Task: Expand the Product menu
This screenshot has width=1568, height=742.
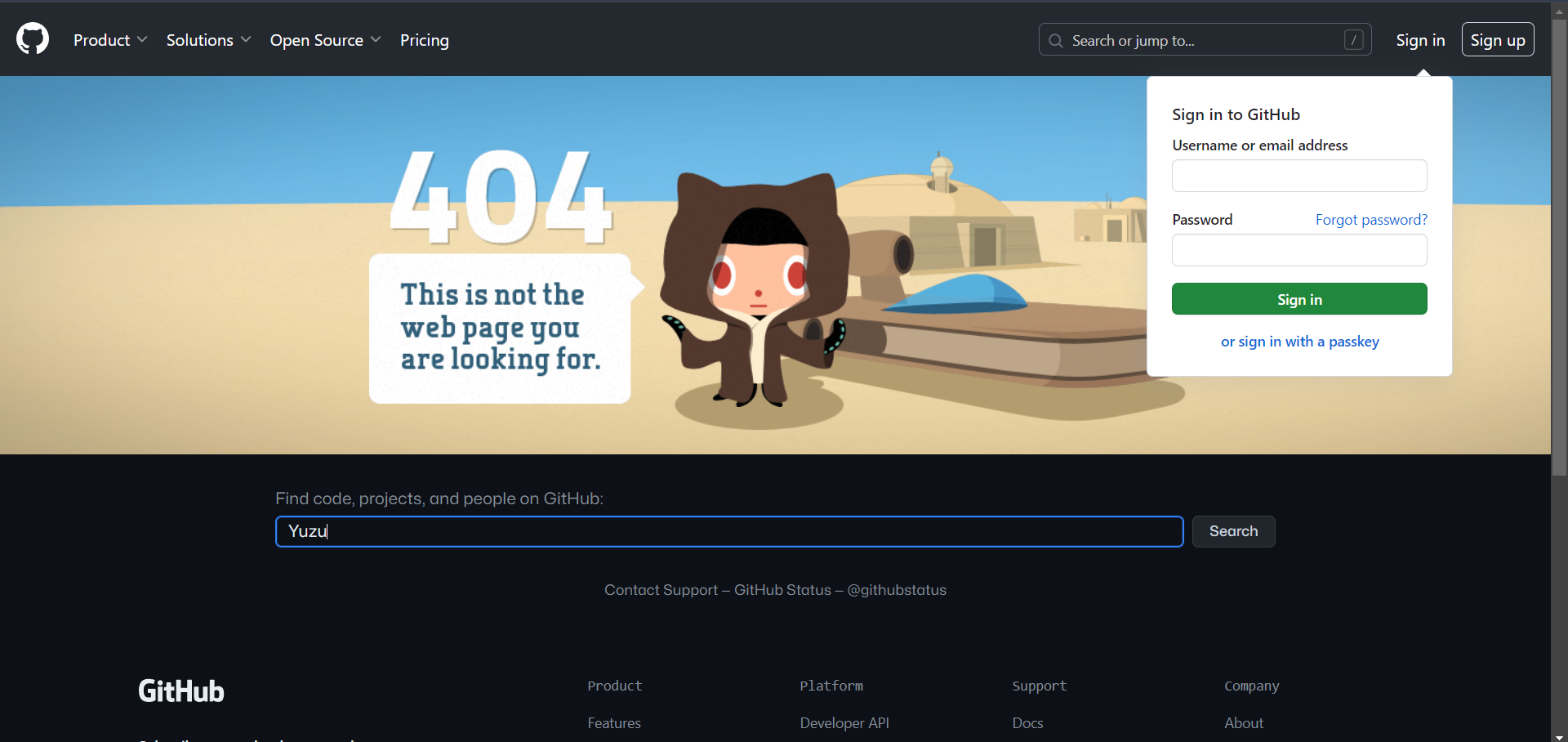Action: tap(110, 40)
